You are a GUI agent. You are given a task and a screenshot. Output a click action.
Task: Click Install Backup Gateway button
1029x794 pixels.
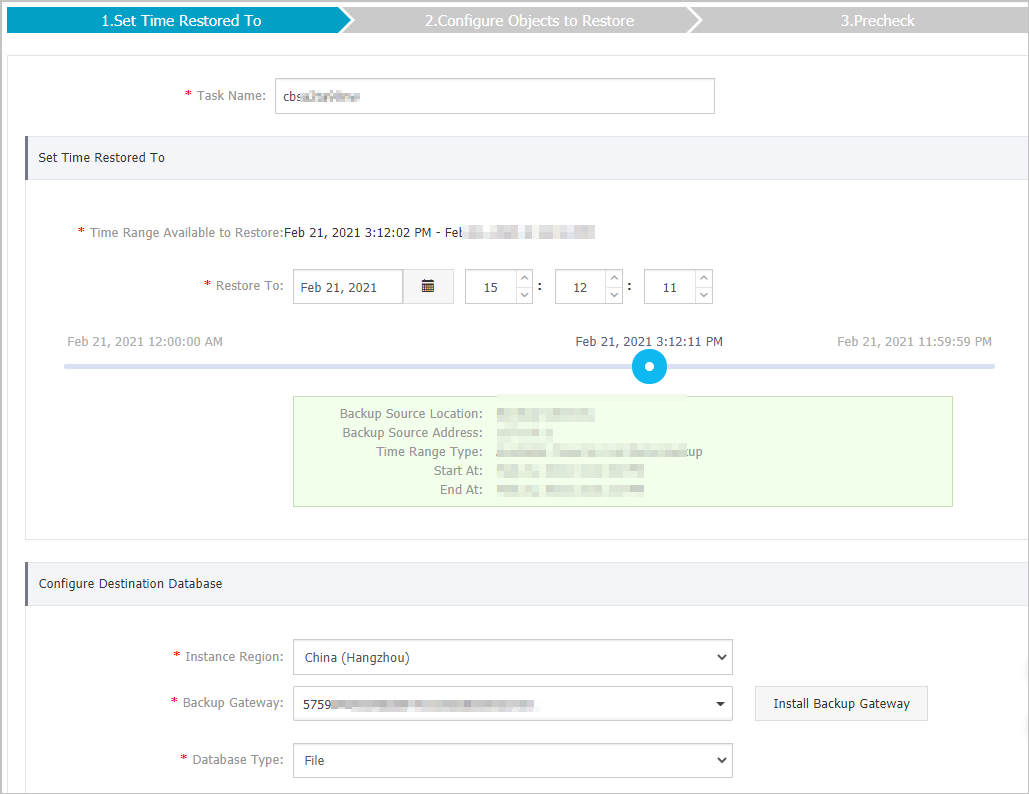tap(841, 703)
